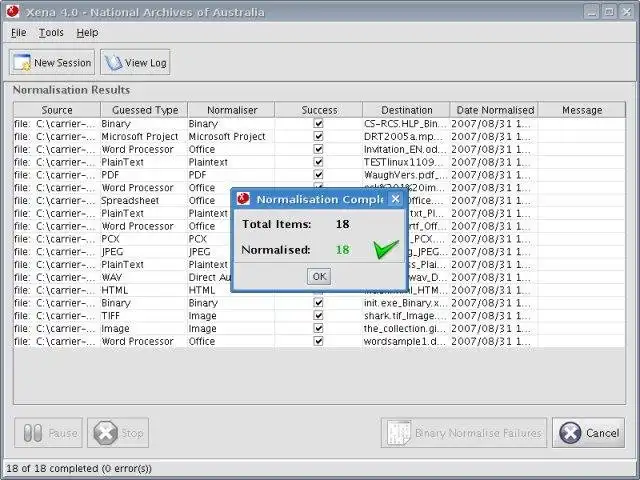
Task: Toggle Success checkbox for DRT2005a.mp row
Action: point(318,136)
